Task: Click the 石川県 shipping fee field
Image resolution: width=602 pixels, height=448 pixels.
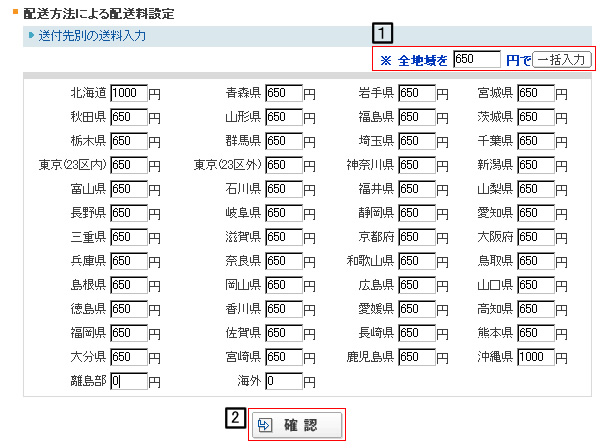Action: pos(284,189)
